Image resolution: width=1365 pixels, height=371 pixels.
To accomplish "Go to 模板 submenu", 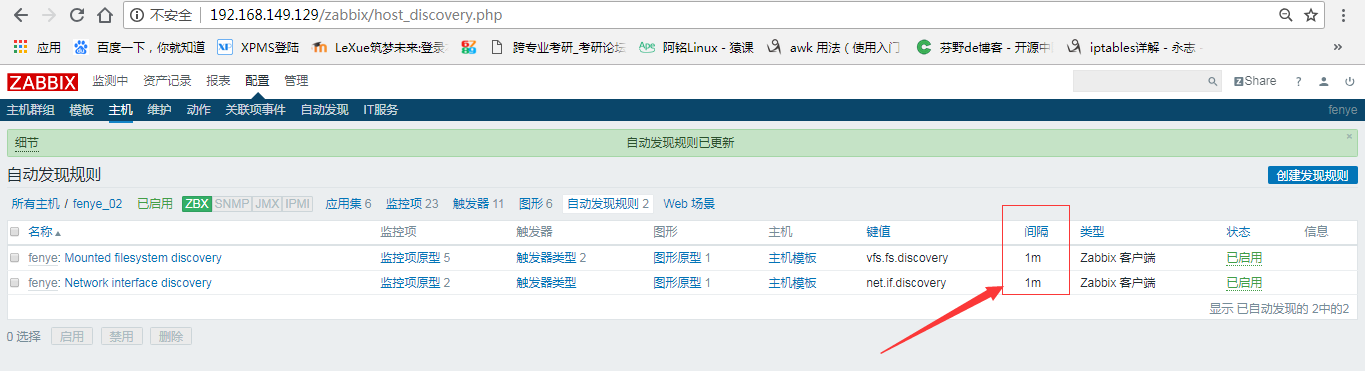I will [81, 110].
